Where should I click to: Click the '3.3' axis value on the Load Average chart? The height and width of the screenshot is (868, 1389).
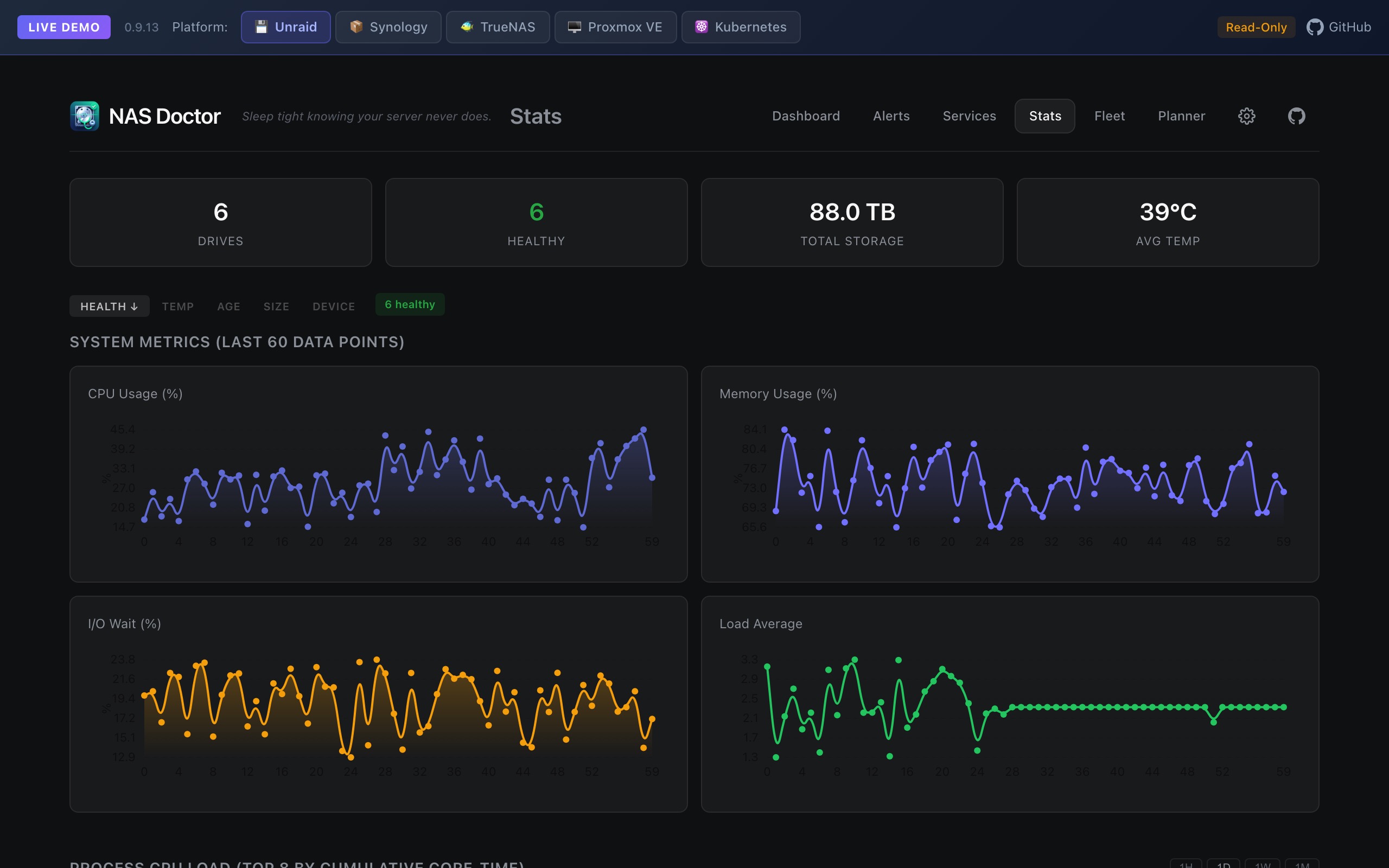[x=750, y=659]
